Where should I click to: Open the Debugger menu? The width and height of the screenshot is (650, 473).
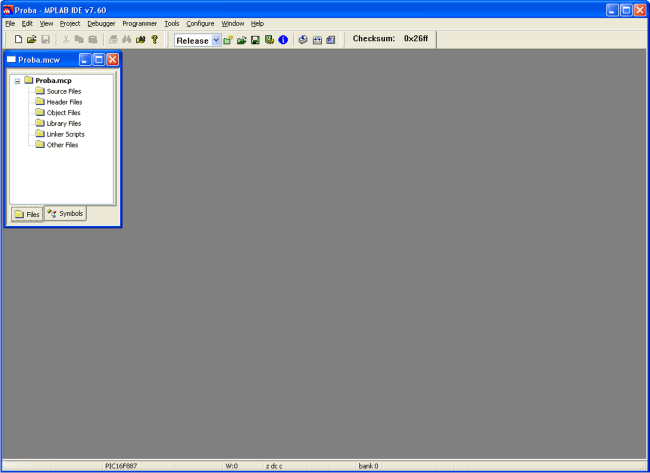coord(101,24)
